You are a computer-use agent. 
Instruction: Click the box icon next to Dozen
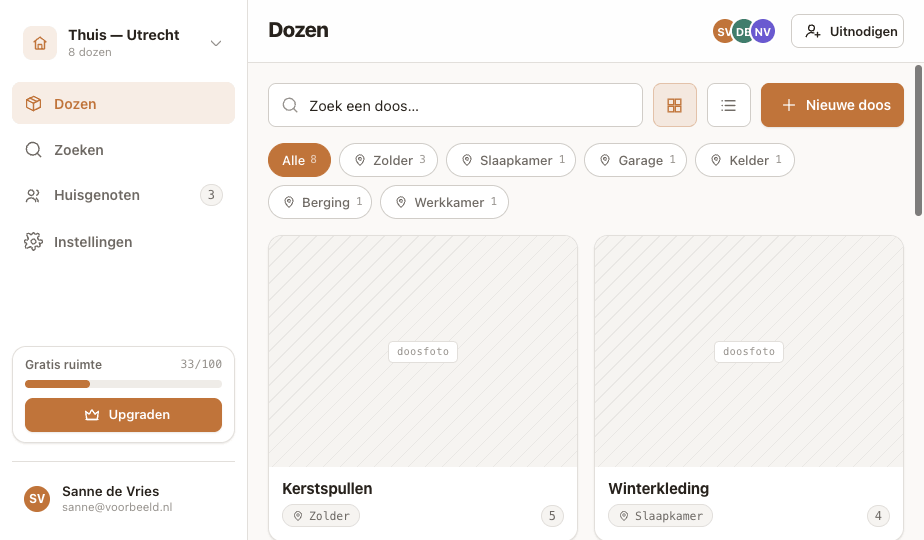(34, 104)
